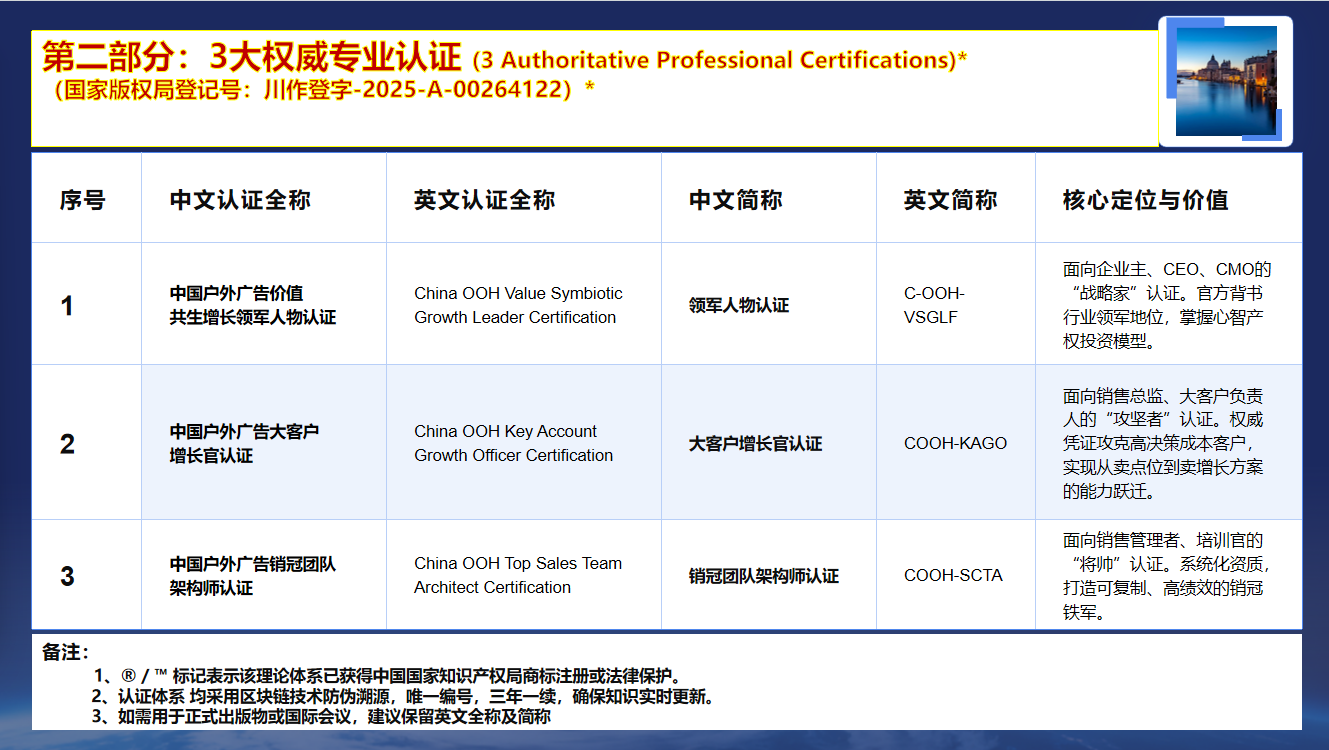The height and width of the screenshot is (750, 1329).
Task: Click the abbreviation "COOH-SCTA"
Action: click(953, 575)
